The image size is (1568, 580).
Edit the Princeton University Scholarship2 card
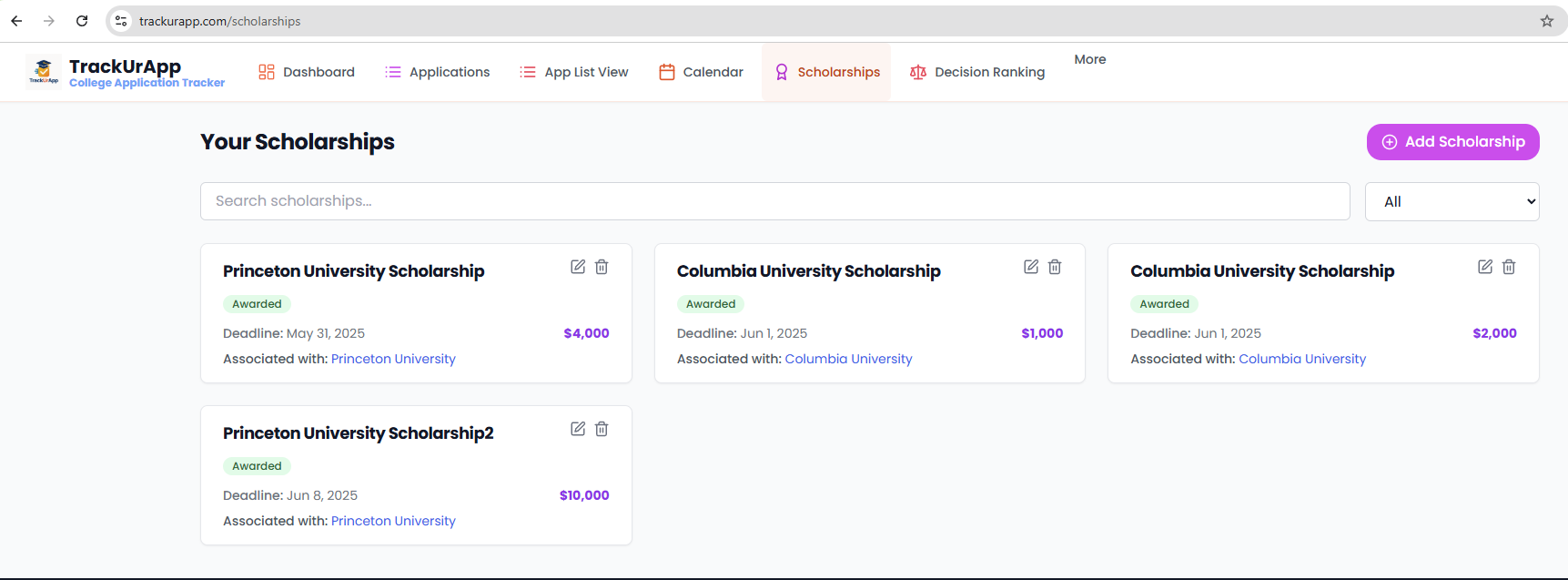(578, 429)
